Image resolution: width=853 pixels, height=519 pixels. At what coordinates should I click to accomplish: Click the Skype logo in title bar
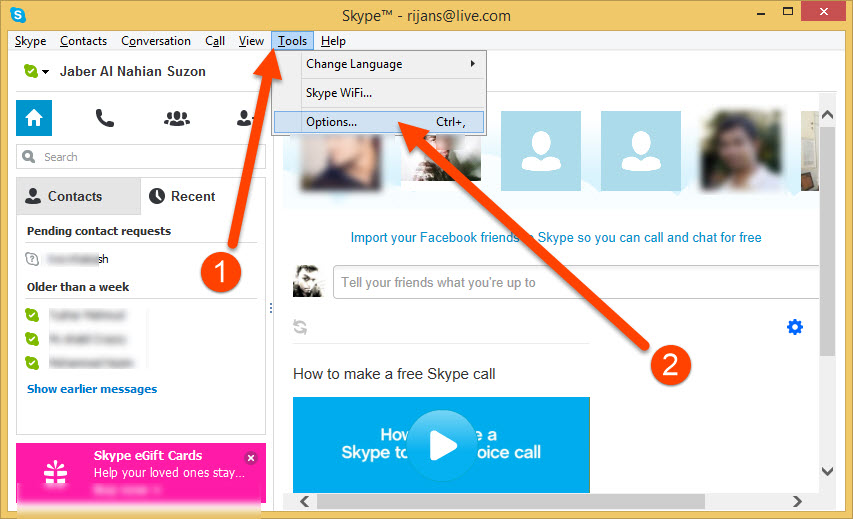click(x=18, y=15)
